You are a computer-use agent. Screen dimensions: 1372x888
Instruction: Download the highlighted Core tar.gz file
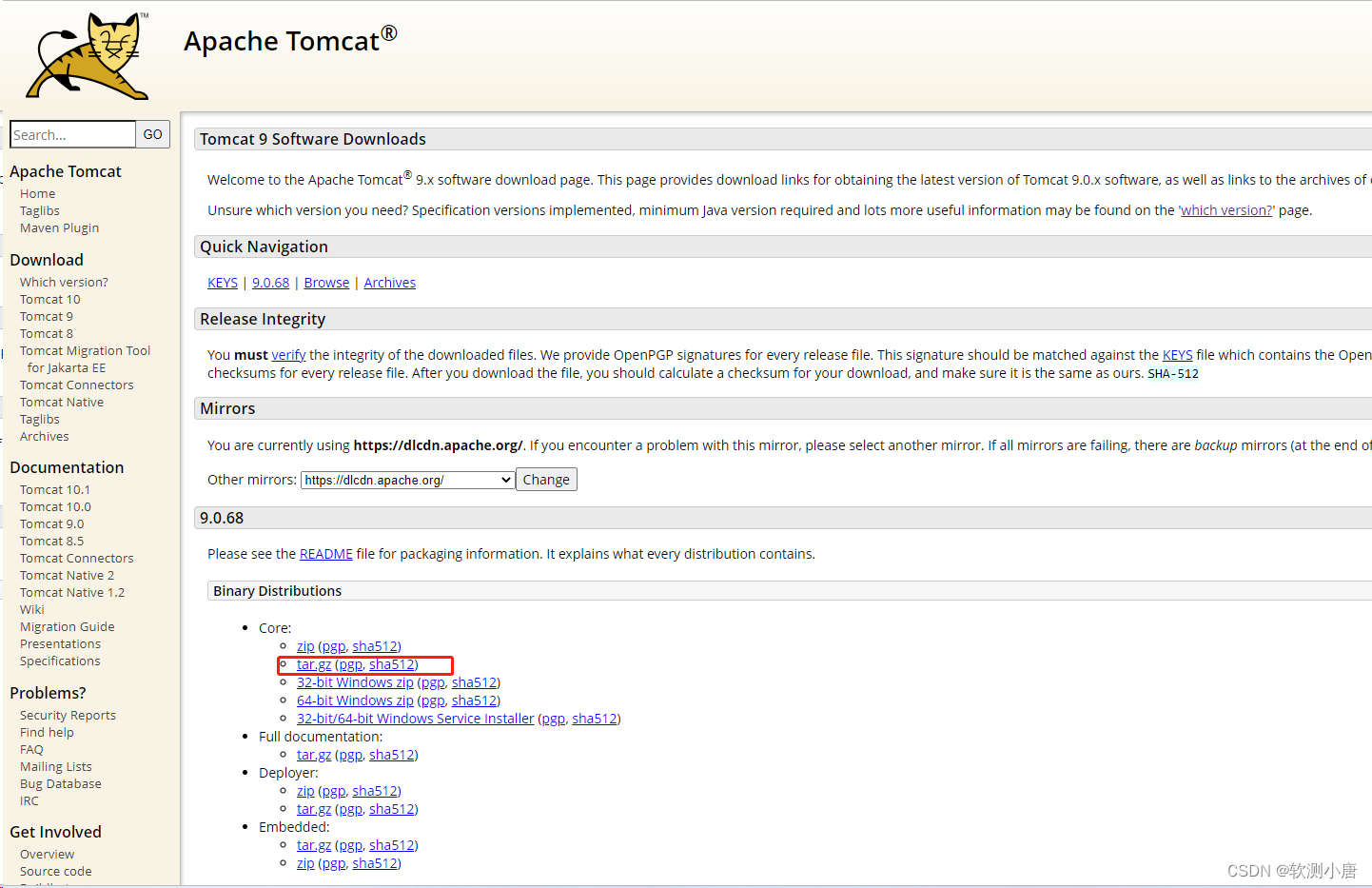tap(313, 663)
